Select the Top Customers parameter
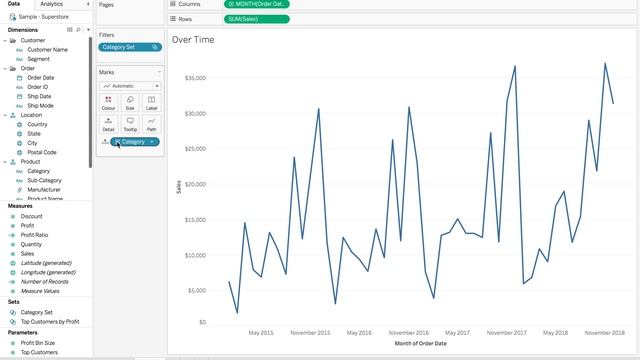 coord(39,353)
